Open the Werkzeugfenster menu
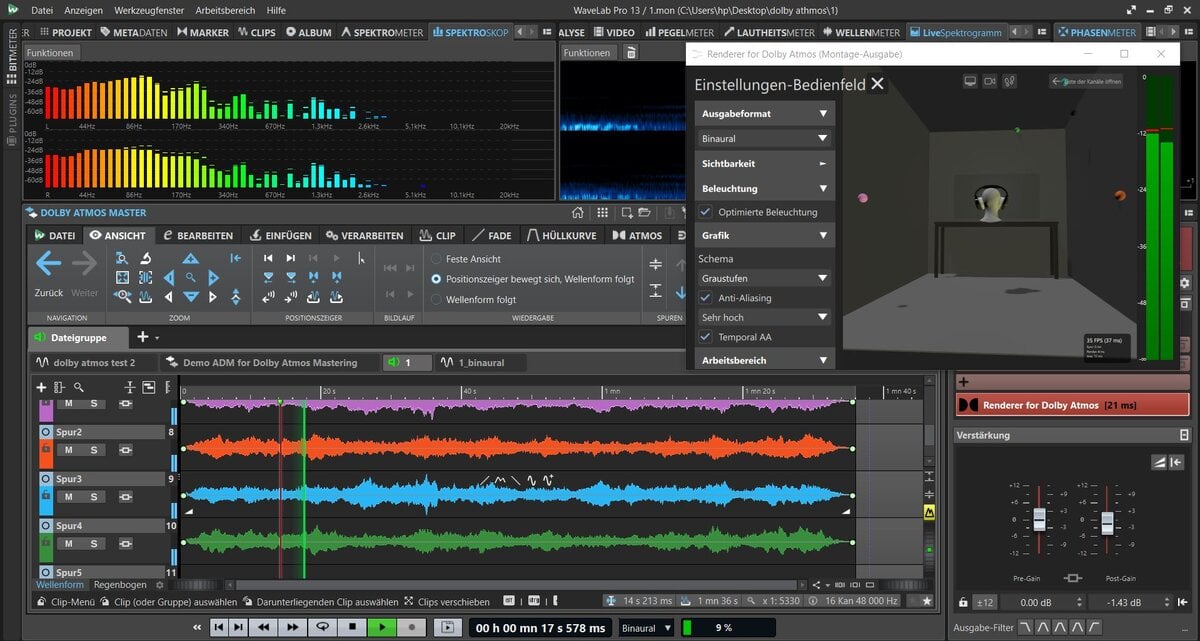This screenshot has width=1200, height=641. (150, 10)
